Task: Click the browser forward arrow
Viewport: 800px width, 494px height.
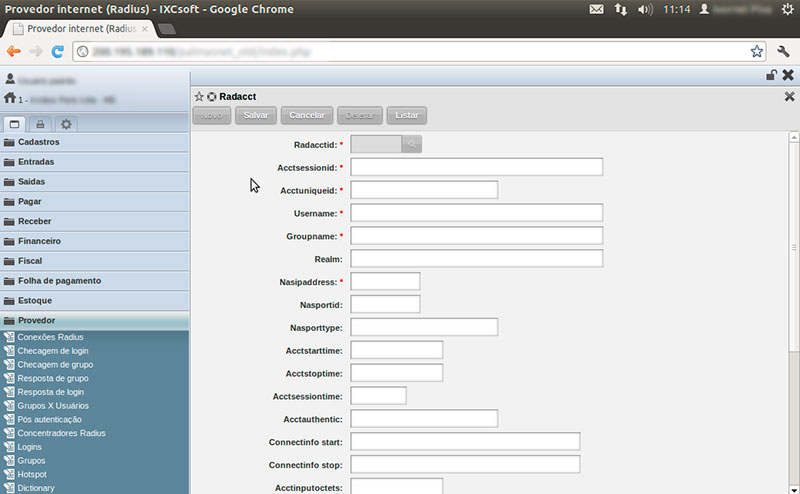Action: click(36, 51)
